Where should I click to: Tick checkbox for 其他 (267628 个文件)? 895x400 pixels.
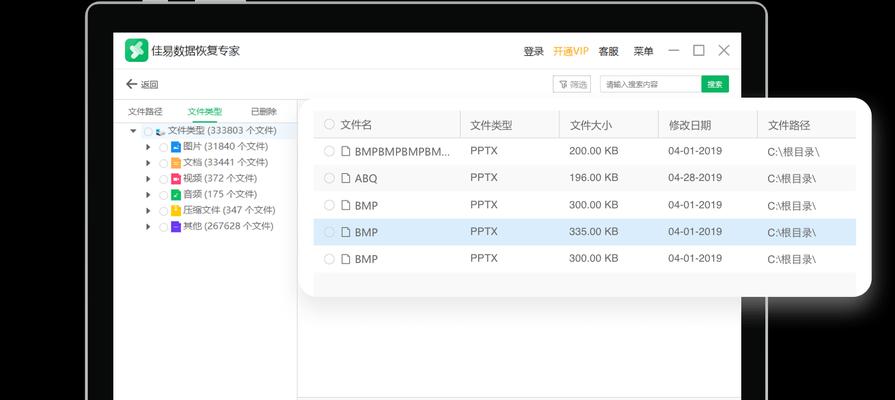pos(163,227)
